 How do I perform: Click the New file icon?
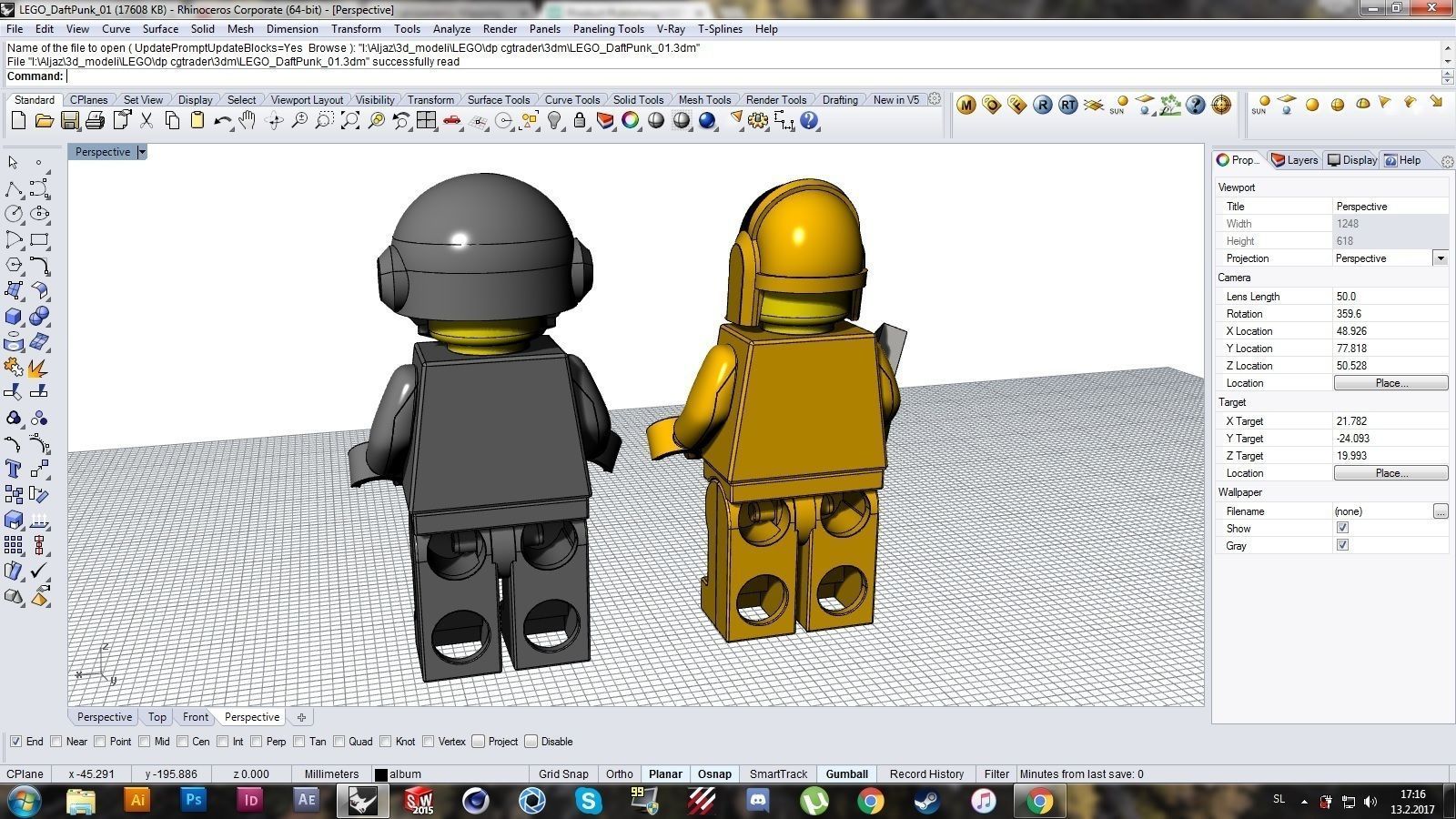tap(18, 120)
